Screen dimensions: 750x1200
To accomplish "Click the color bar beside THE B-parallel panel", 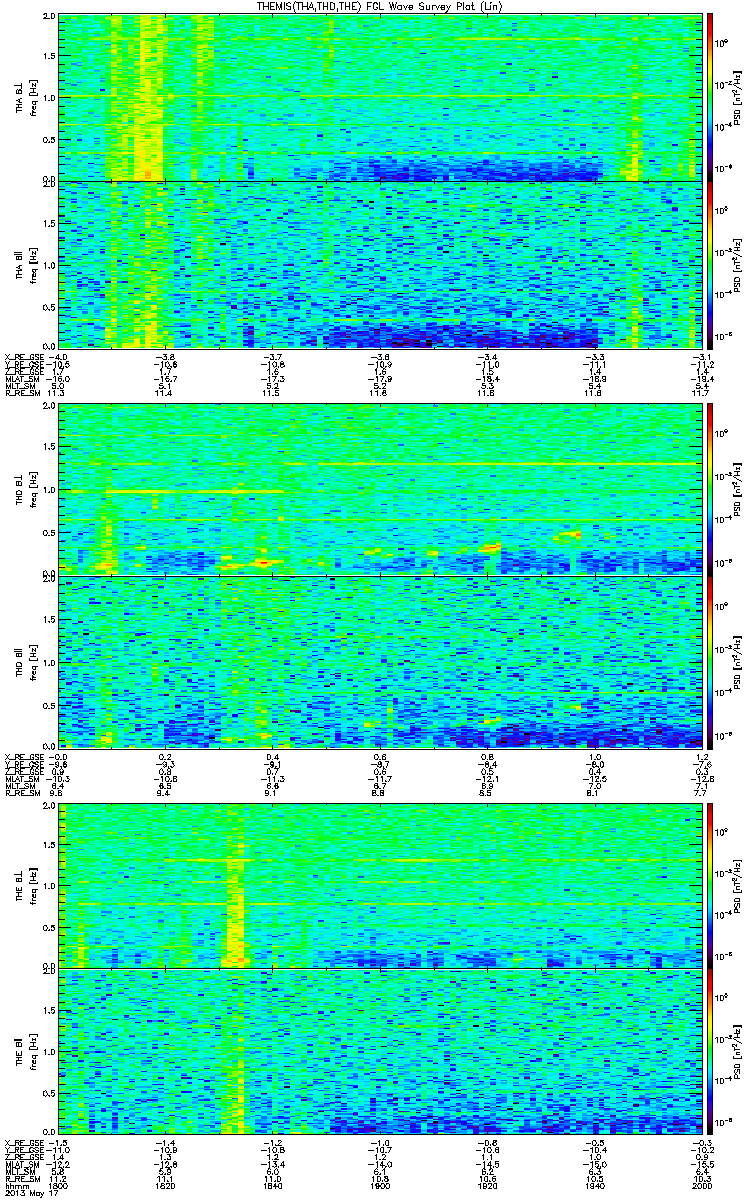I will pos(710,1050).
